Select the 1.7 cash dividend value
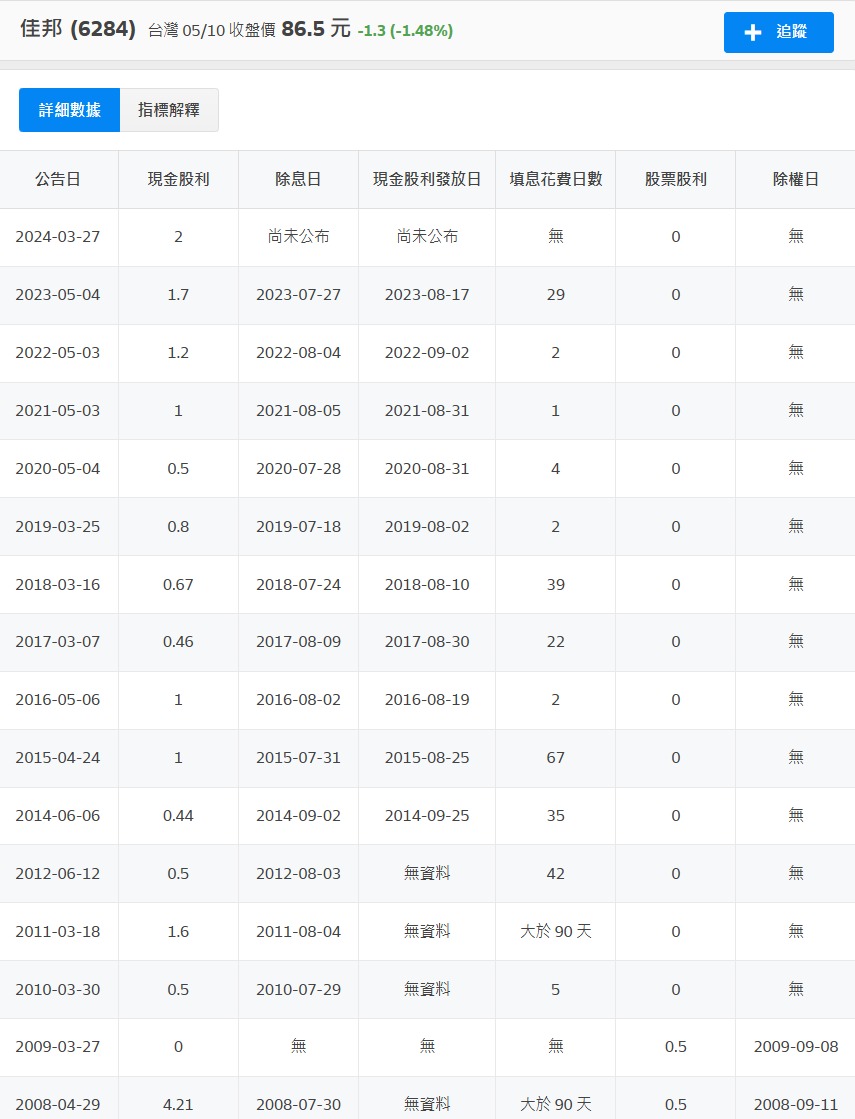This screenshot has height=1119, width=855. tap(178, 295)
